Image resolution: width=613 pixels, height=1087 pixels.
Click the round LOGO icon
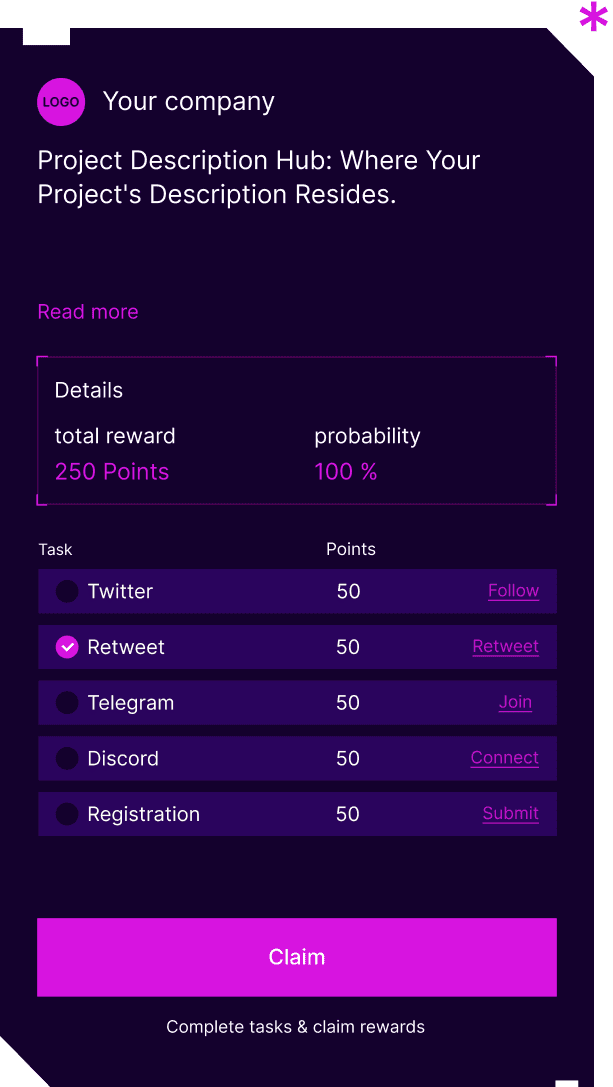61,102
